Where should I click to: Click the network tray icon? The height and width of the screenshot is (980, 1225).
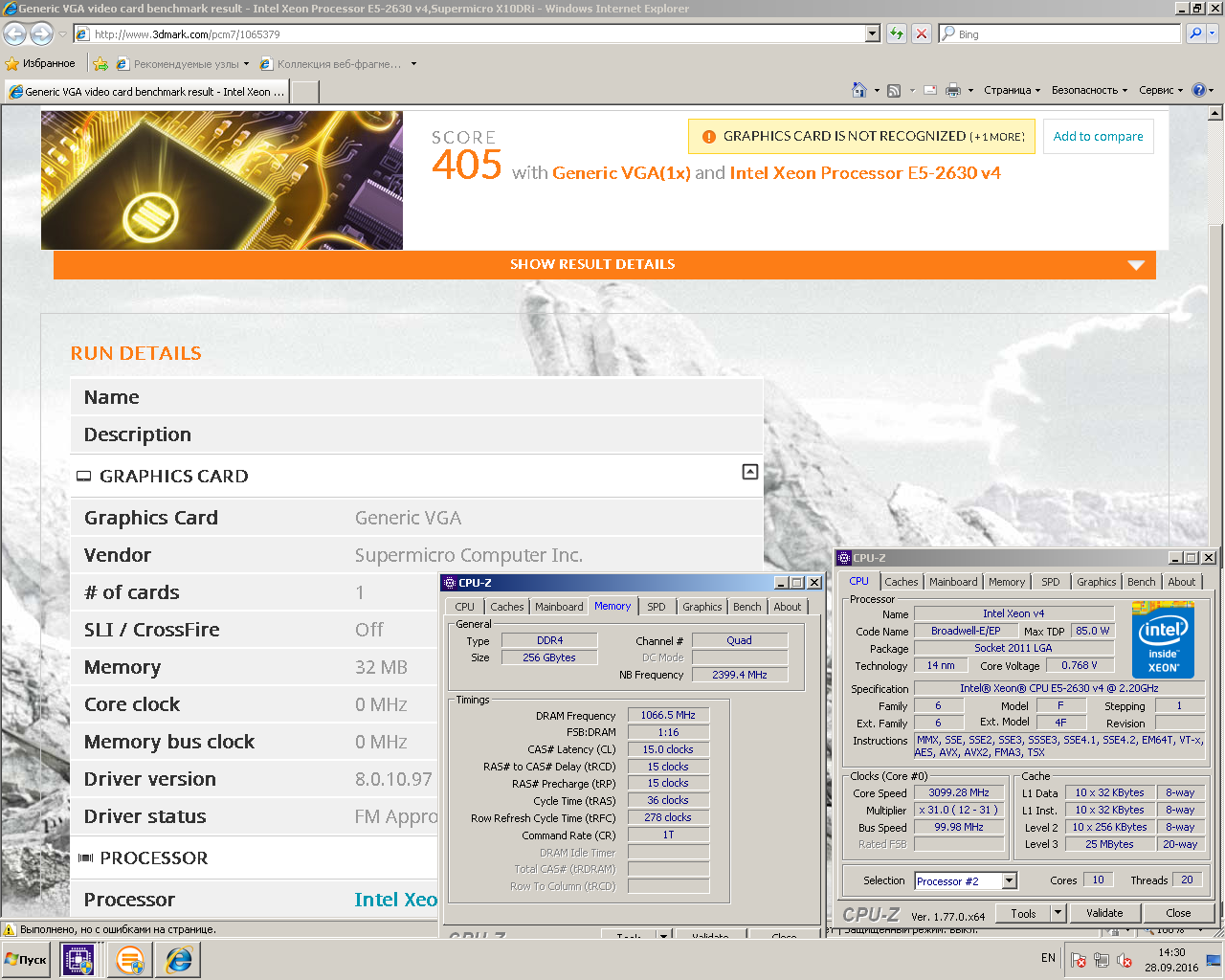1101,960
